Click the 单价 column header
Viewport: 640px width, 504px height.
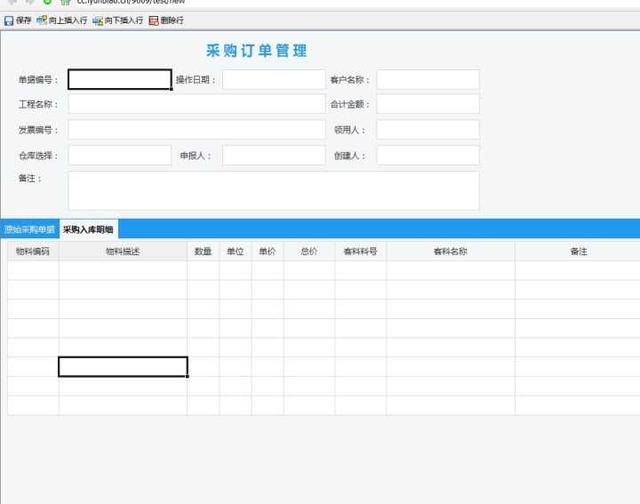(x=267, y=251)
